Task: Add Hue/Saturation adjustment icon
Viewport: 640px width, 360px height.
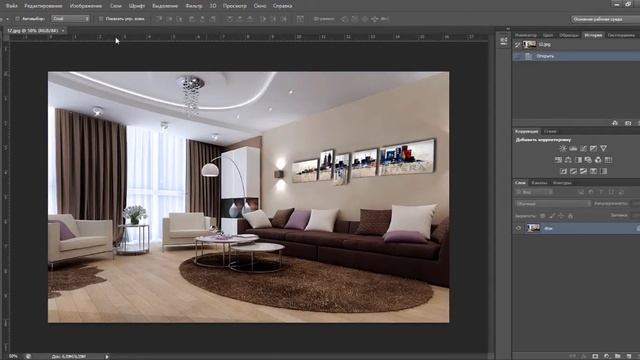Action: [x=558, y=160]
